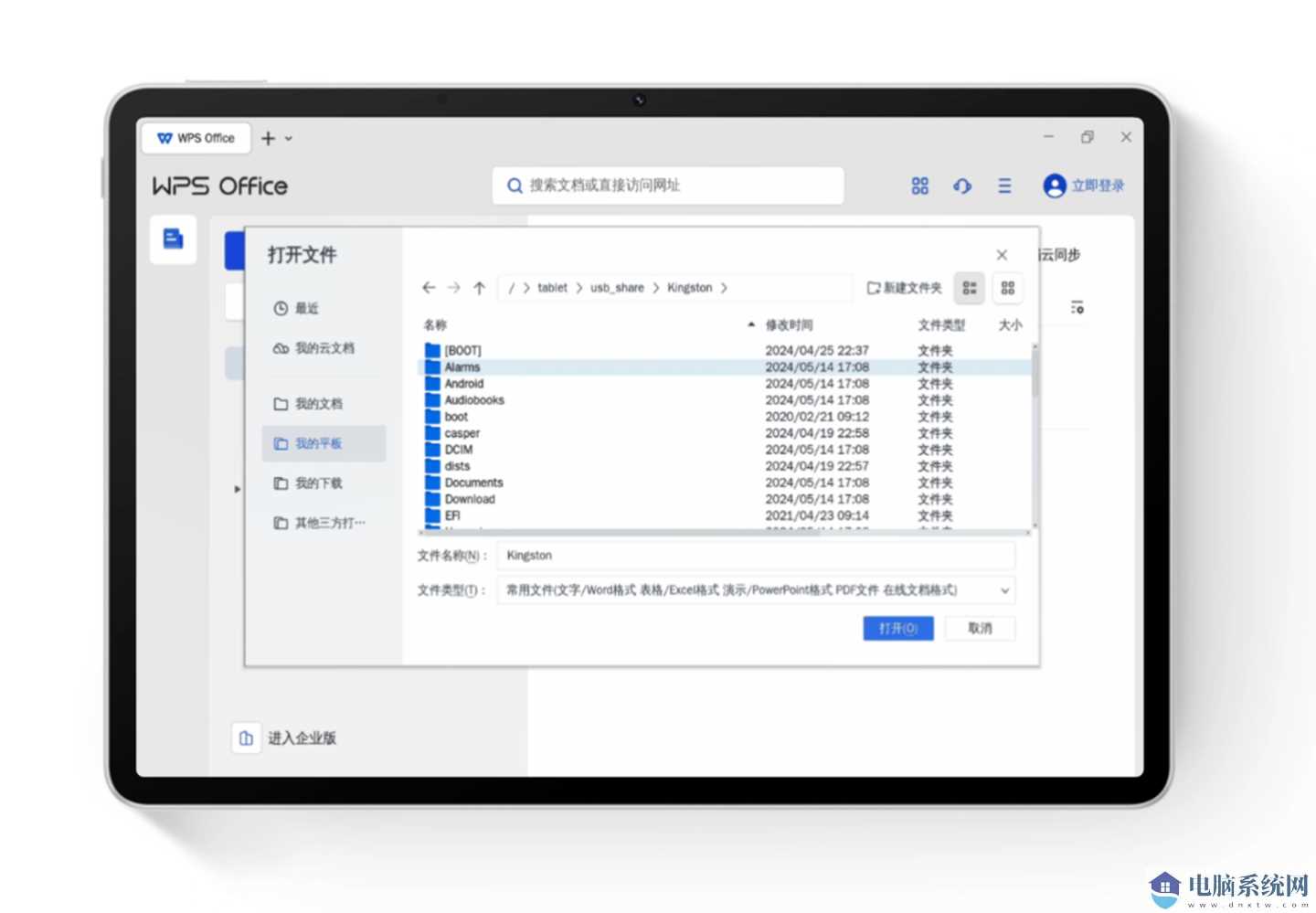Sort by 修改时间 column header
This screenshot has height=913, width=1316.
(789, 325)
